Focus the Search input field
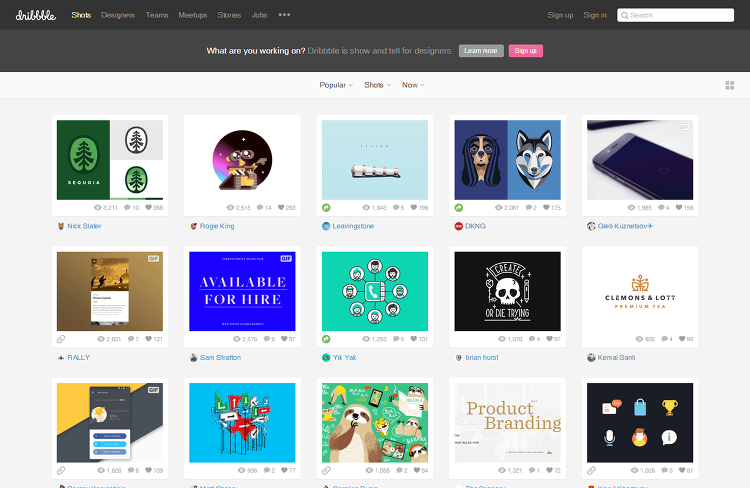Viewport: 750px width, 488px height. (x=675, y=15)
